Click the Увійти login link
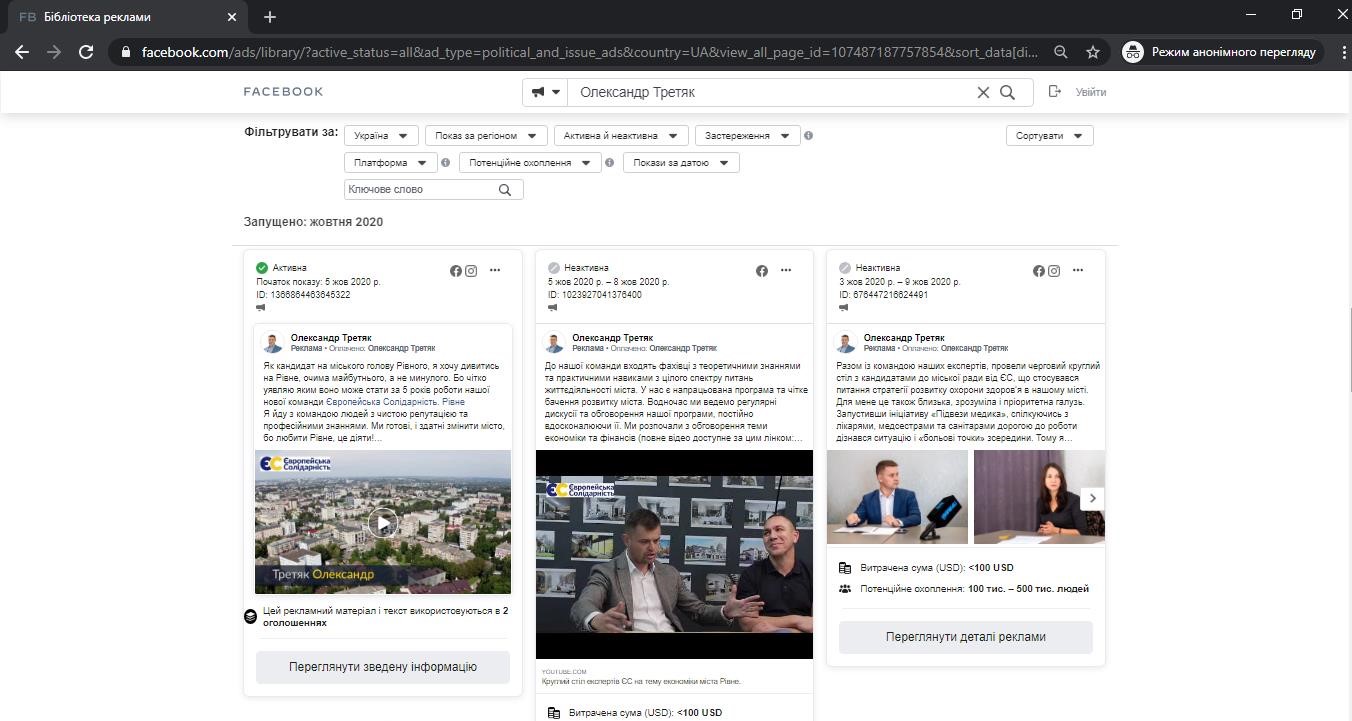This screenshot has height=721, width=1352. (x=1091, y=92)
